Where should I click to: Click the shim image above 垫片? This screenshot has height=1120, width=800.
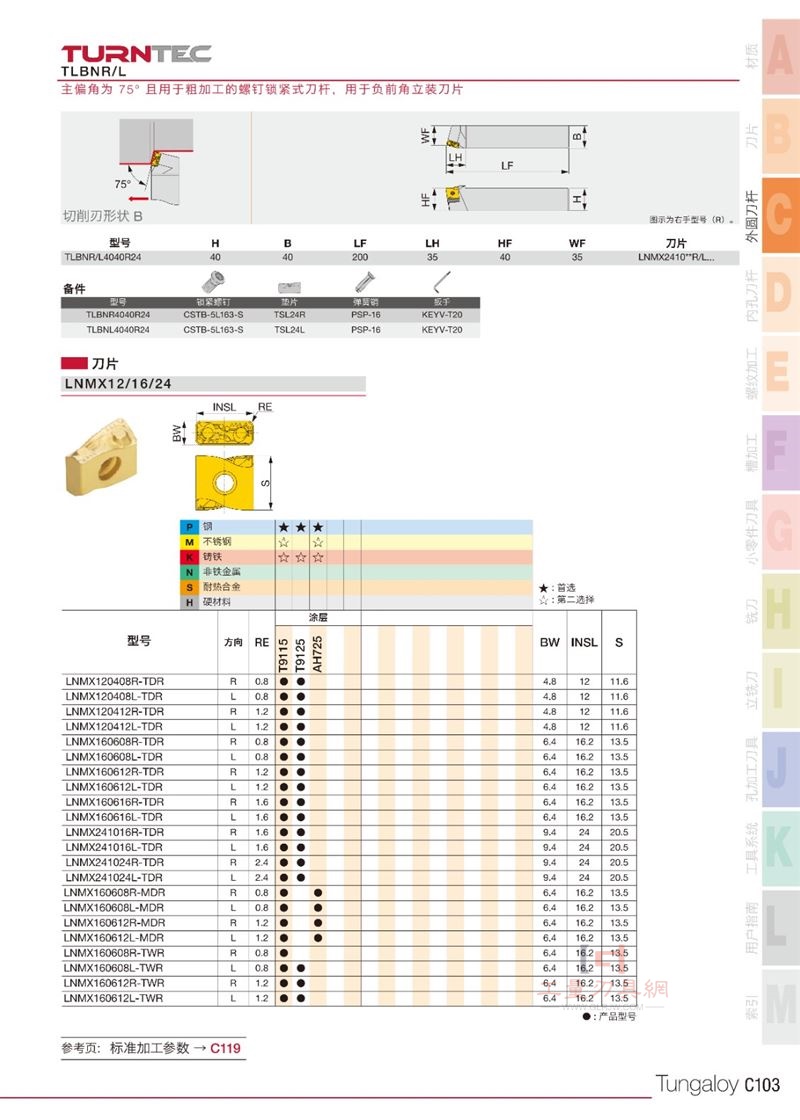point(289,287)
